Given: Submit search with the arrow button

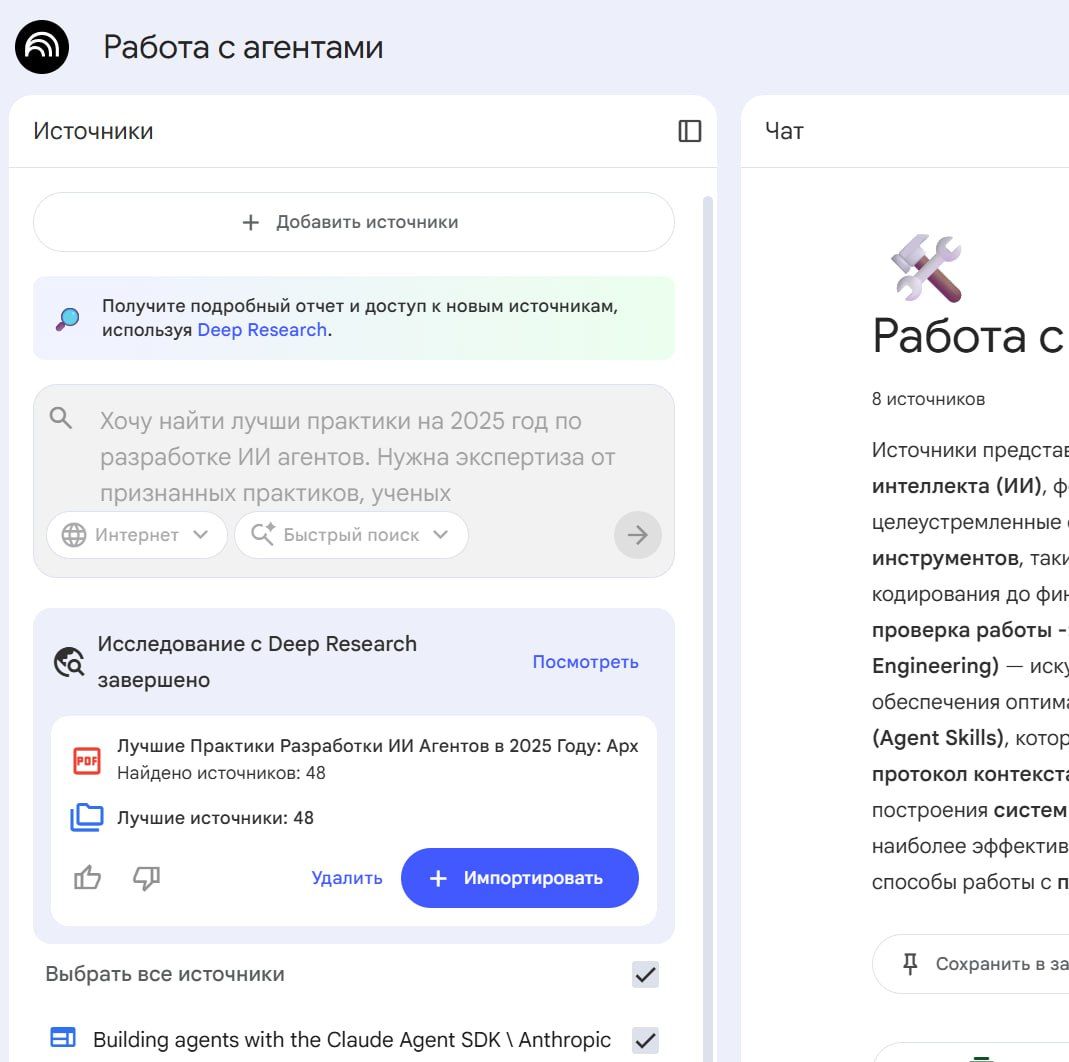Looking at the screenshot, I should click(x=637, y=535).
